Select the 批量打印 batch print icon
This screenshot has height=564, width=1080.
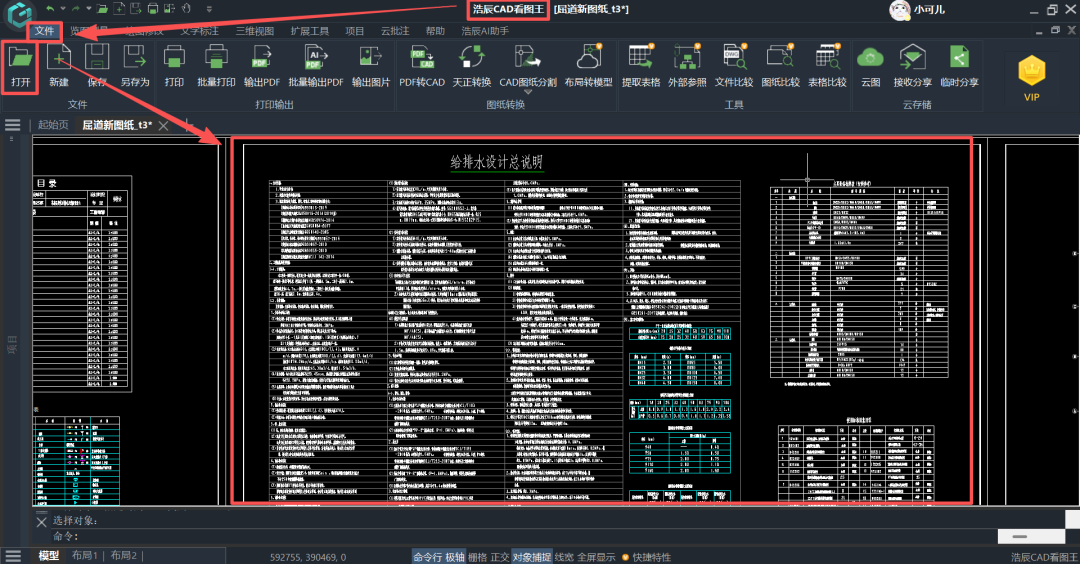(x=216, y=58)
